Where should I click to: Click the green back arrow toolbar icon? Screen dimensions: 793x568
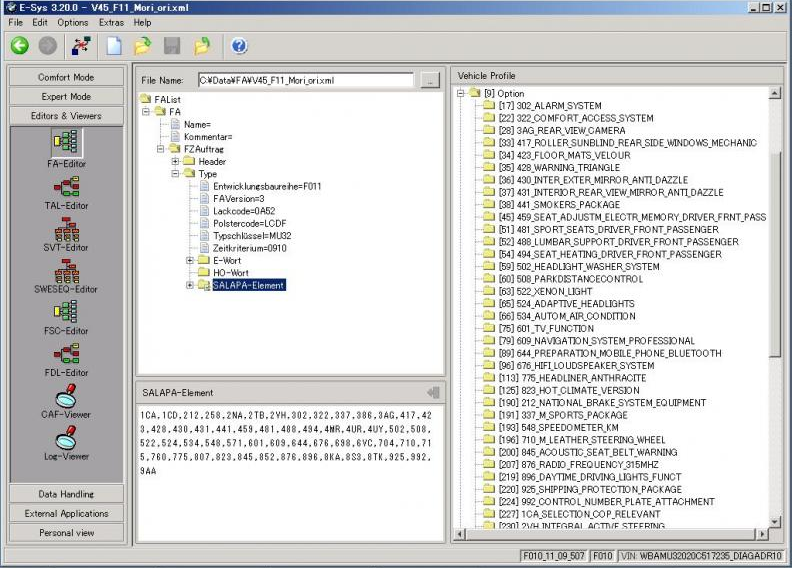click(20, 46)
